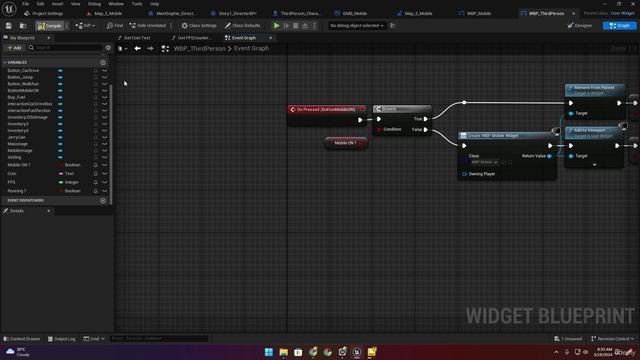The image size is (640, 360).
Task: Select the Buy_Fuel variable
Action: coord(16,97)
